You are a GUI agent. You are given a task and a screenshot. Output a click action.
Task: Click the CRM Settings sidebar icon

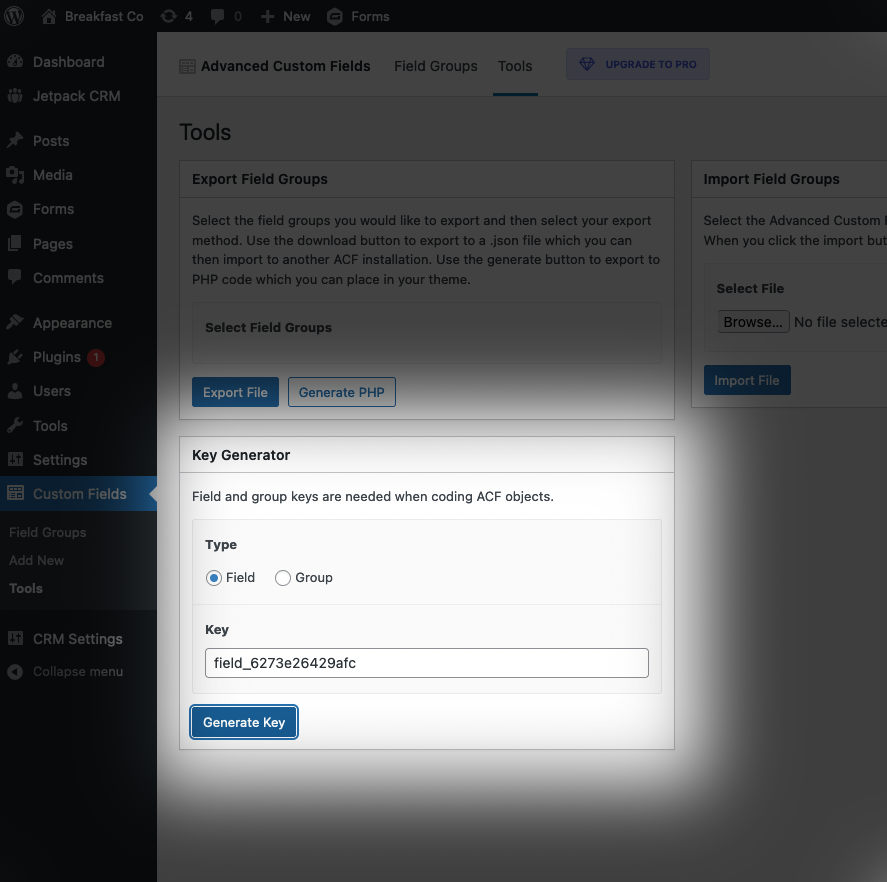15,638
